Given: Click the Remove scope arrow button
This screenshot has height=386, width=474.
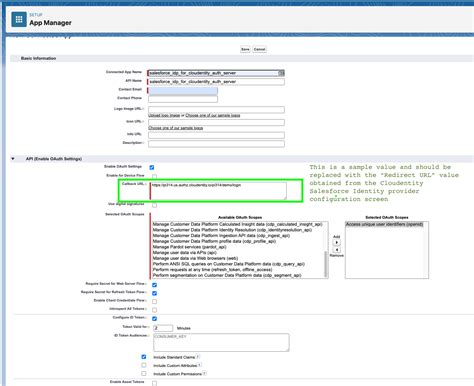Looking at the screenshot, I should [x=337, y=250].
